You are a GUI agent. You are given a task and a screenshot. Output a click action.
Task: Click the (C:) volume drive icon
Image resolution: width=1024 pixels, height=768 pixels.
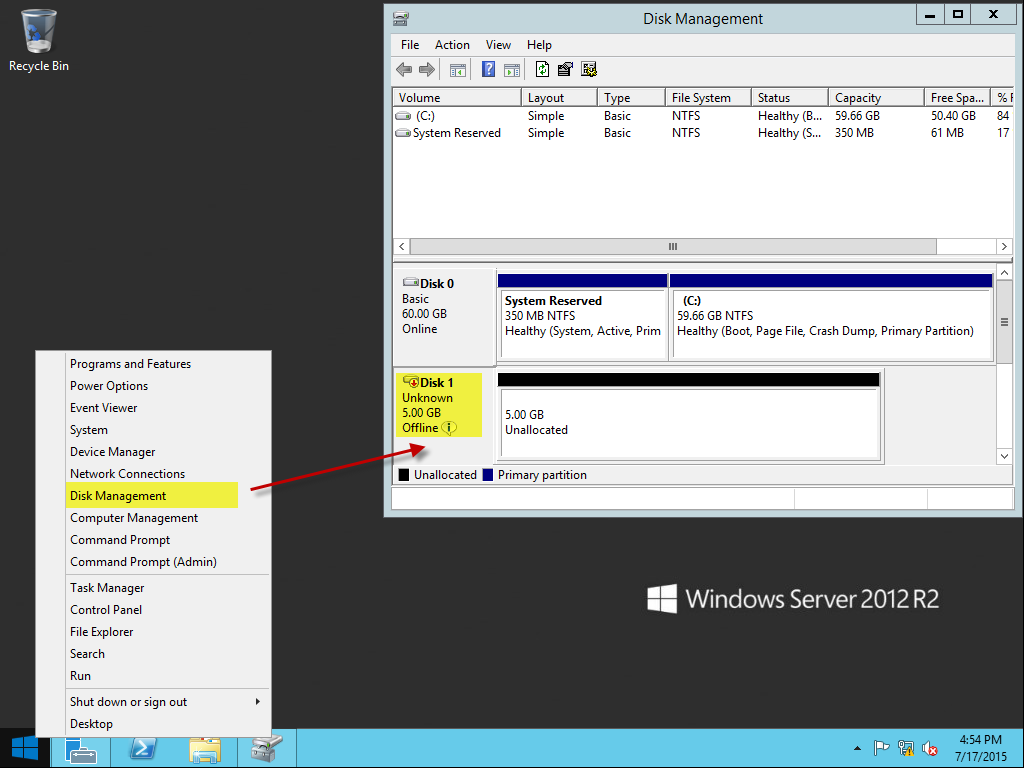click(403, 116)
